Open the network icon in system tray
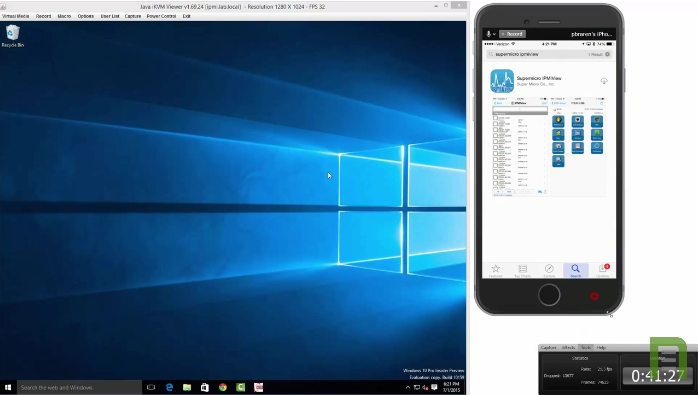The width and height of the screenshot is (698, 395). coord(417,387)
